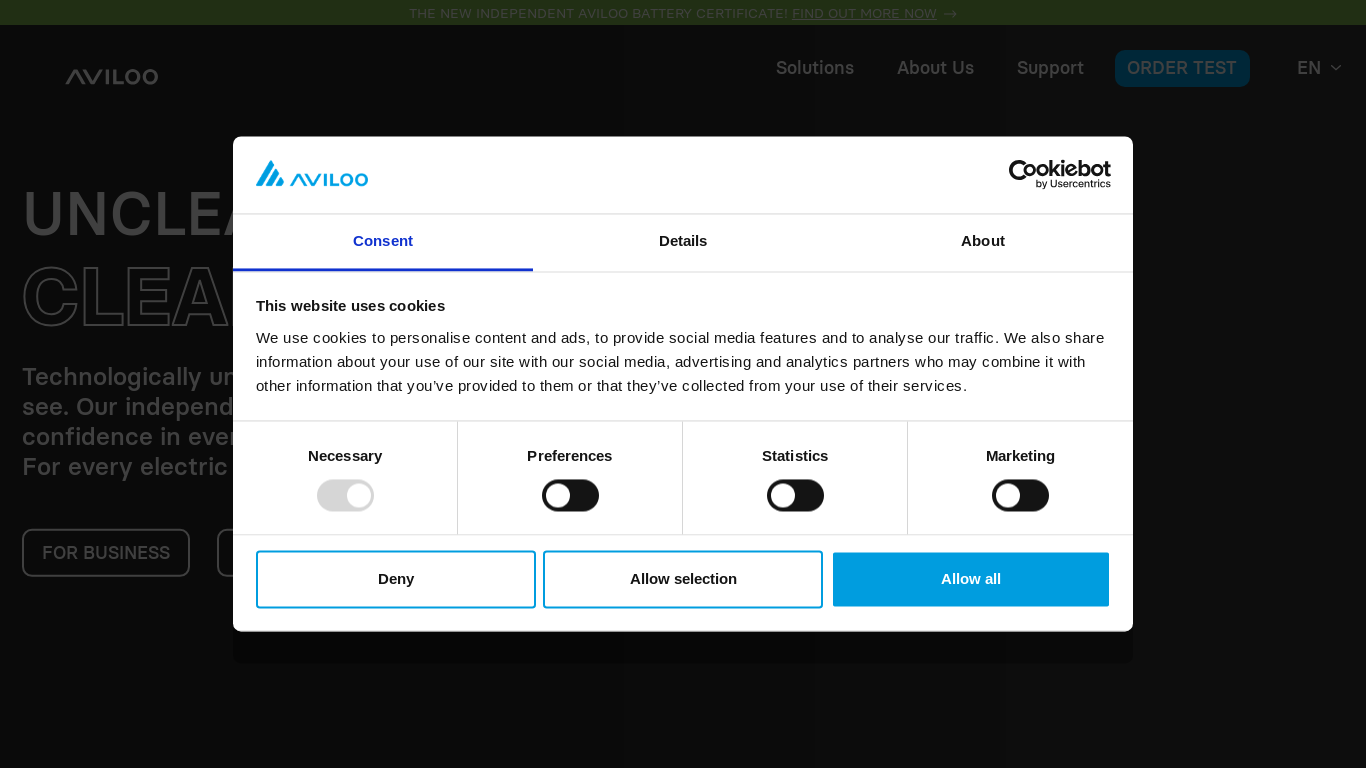The height and width of the screenshot is (768, 1366).
Task: Click the Necessary label text
Action: coord(345,456)
